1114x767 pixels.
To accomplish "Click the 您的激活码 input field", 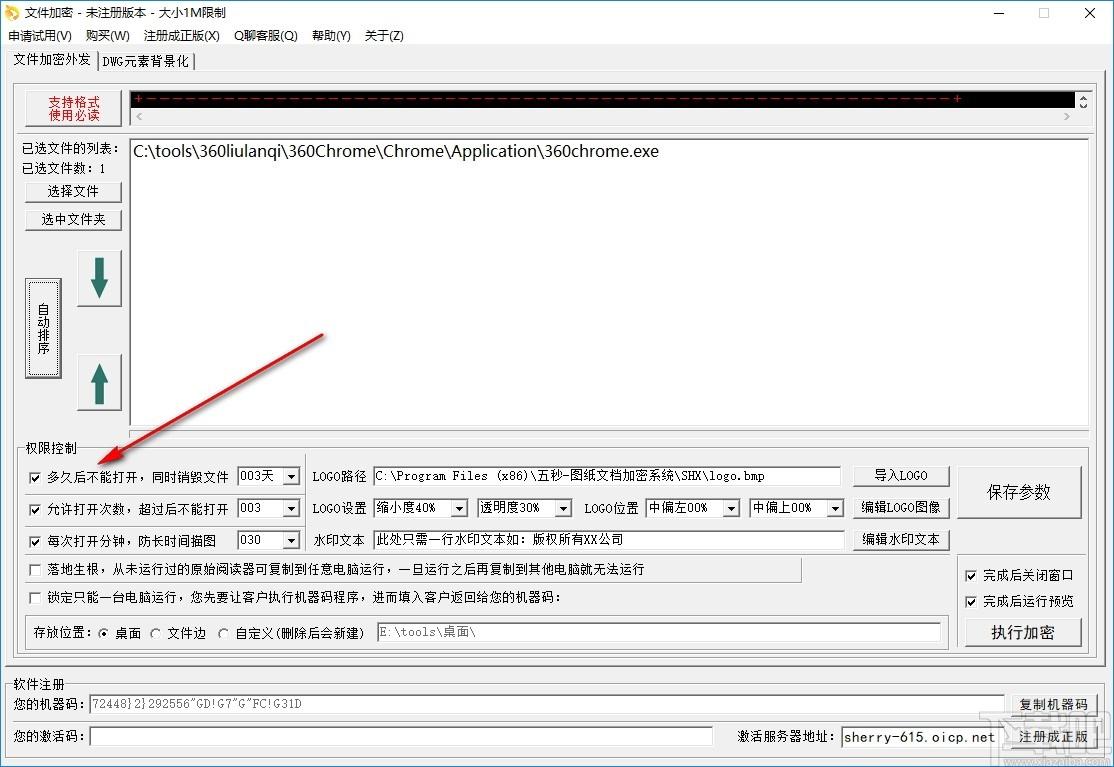I will (x=401, y=736).
